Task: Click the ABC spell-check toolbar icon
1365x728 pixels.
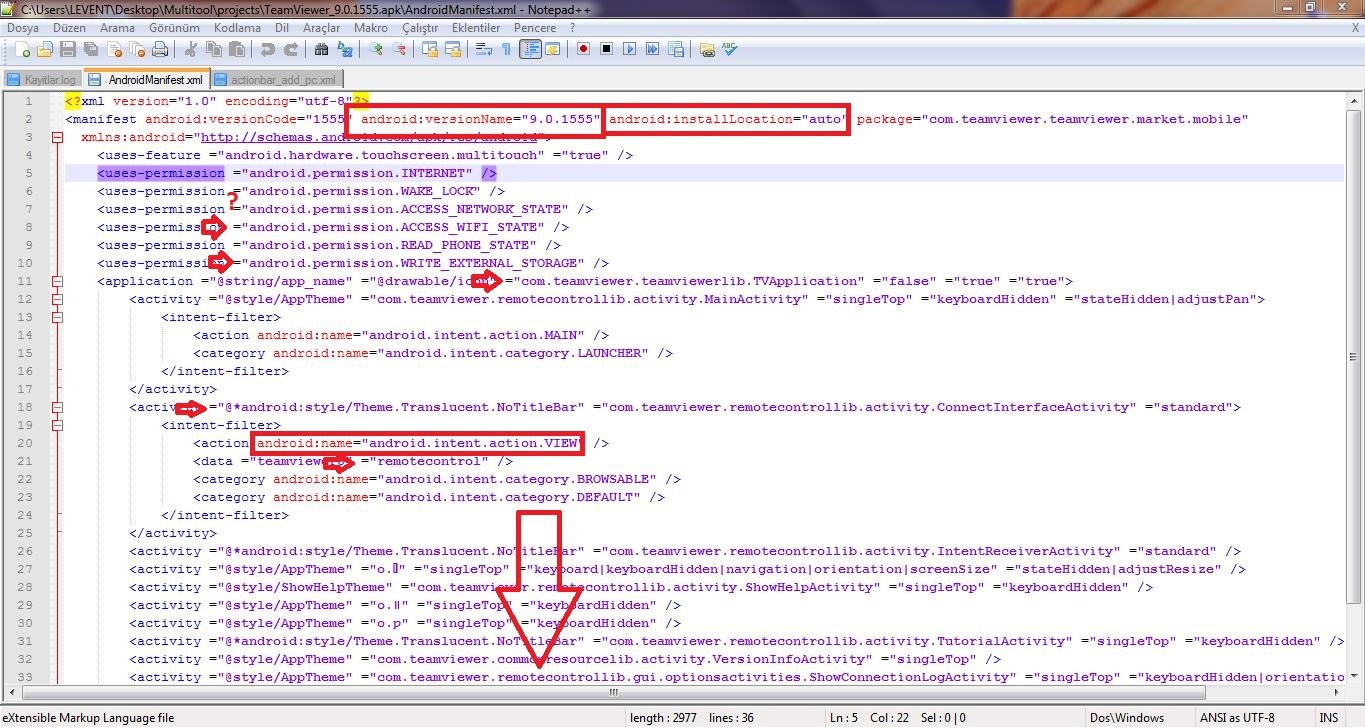Action: pyautogui.click(x=730, y=49)
